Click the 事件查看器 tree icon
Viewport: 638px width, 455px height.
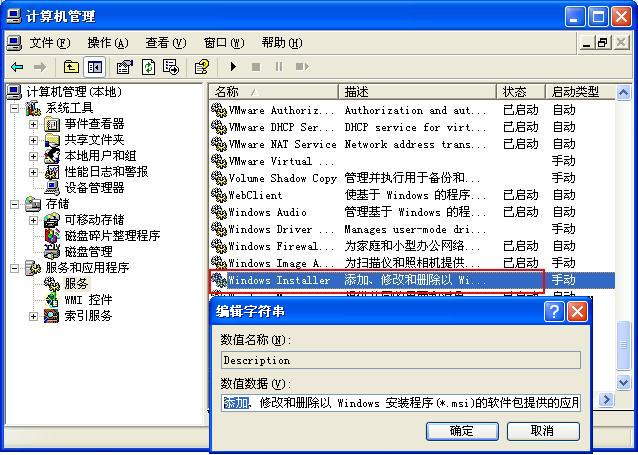click(x=52, y=124)
